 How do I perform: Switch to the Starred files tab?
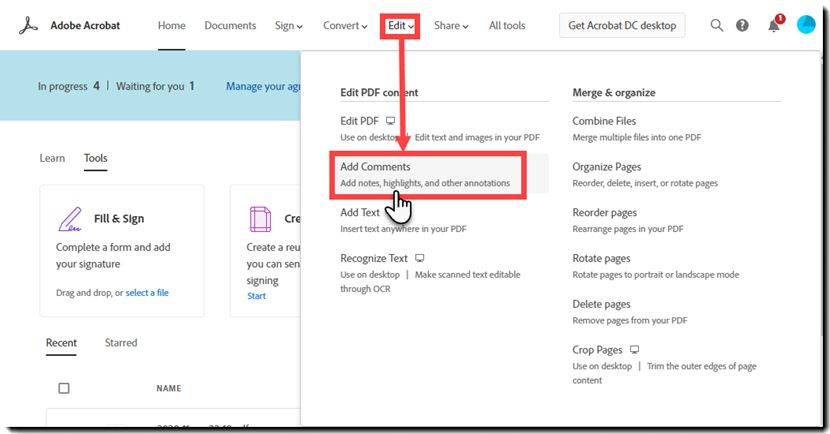pos(121,343)
